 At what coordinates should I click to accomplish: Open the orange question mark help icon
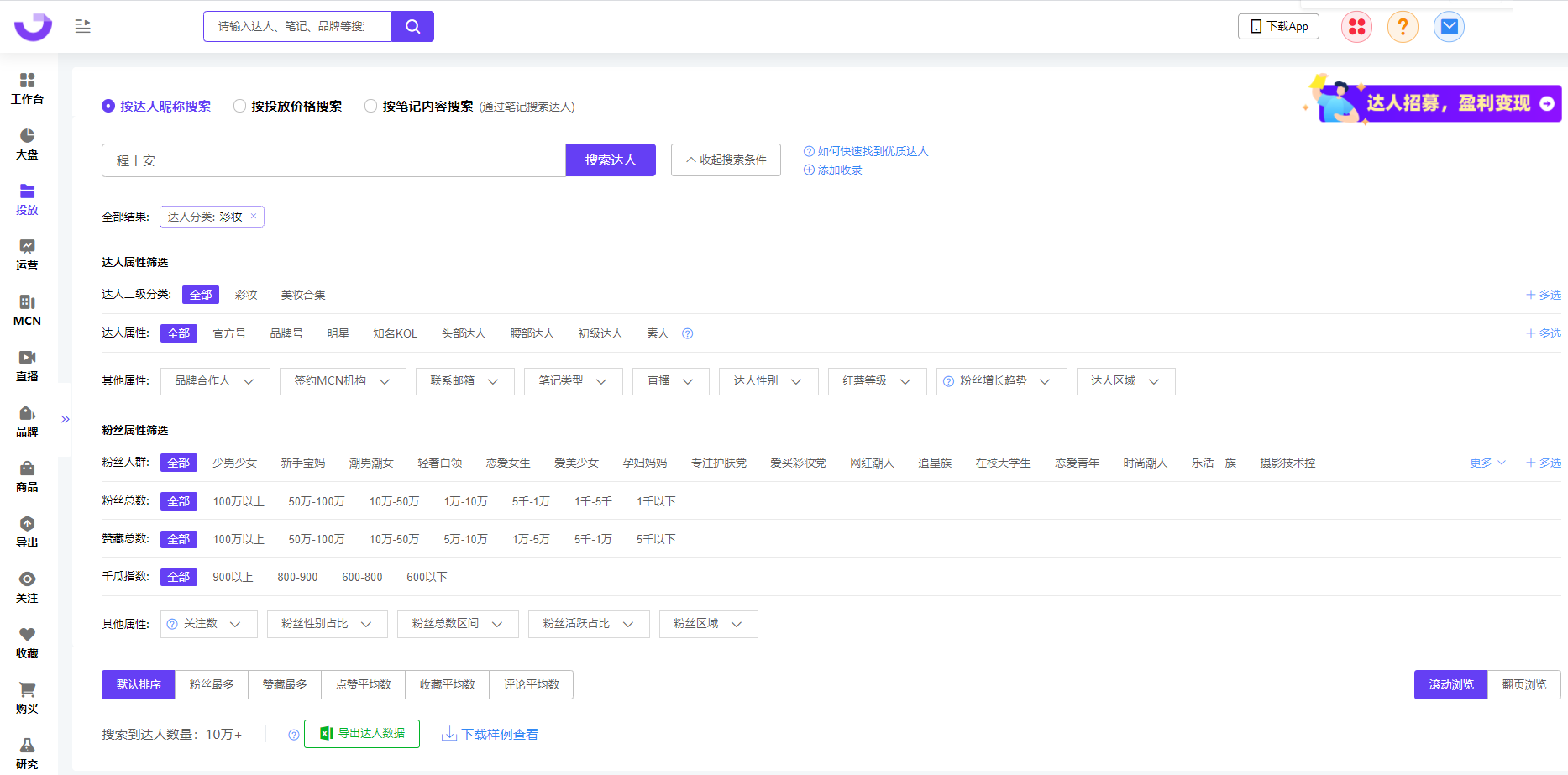coord(1403,27)
